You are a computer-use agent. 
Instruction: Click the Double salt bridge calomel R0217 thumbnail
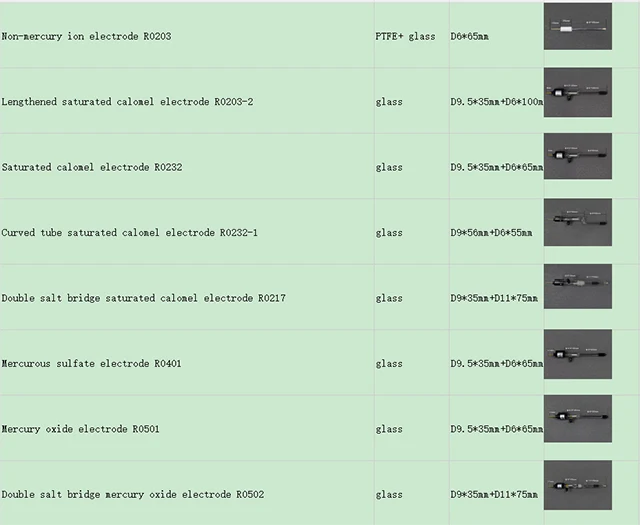click(577, 289)
